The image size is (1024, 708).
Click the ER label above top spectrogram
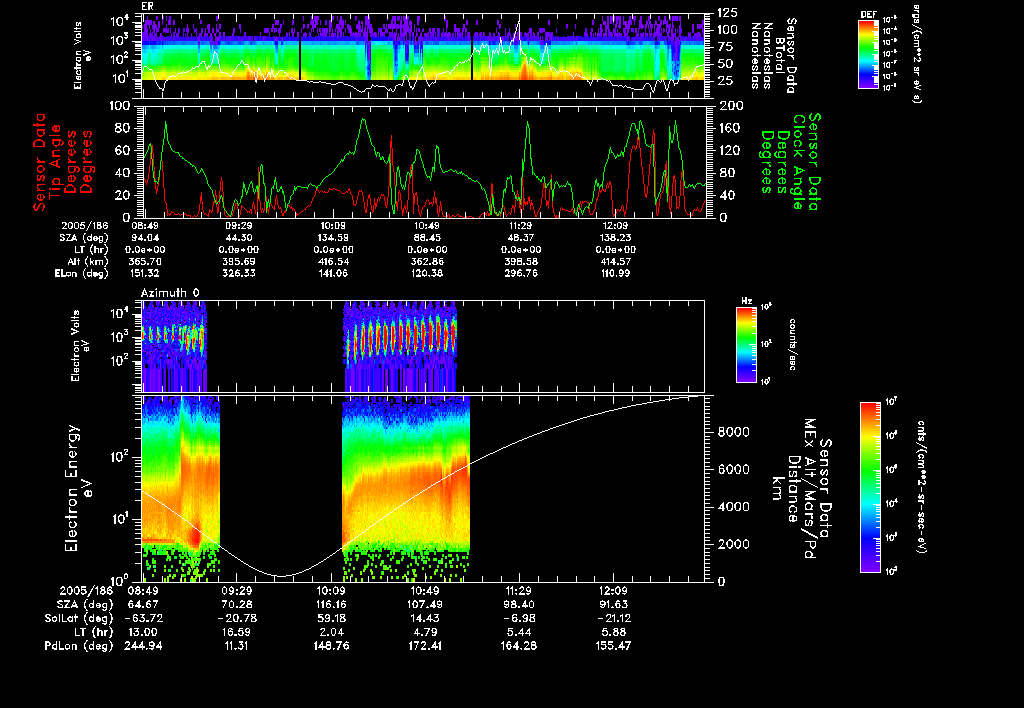(148, 6)
